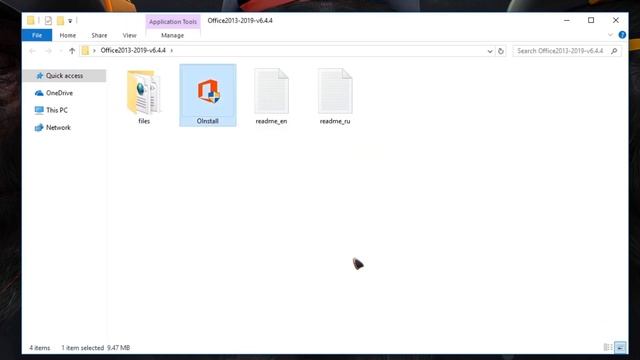Open the files folder
The image size is (640, 360).
(x=144, y=97)
